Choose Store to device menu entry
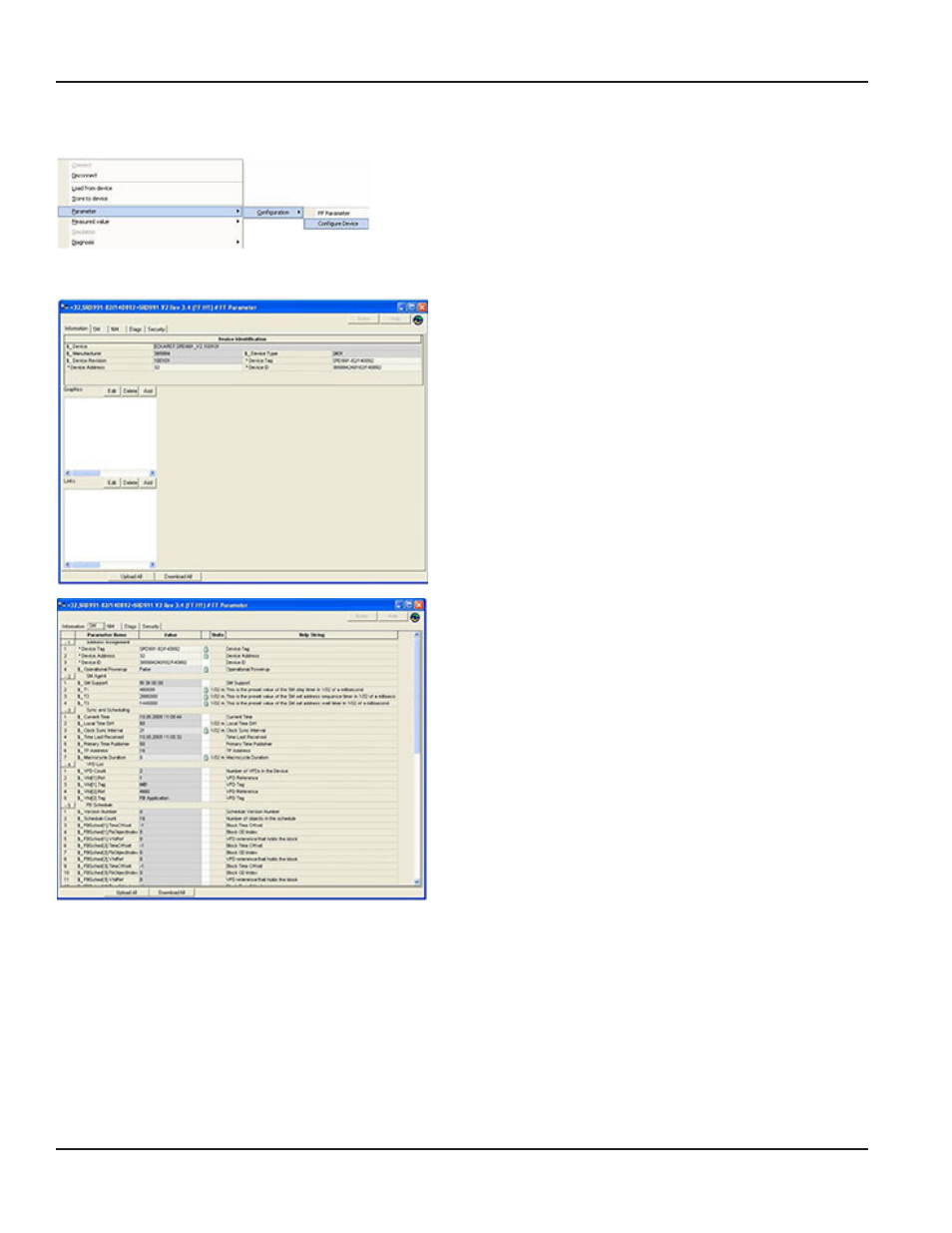952x1233 pixels. [x=90, y=199]
